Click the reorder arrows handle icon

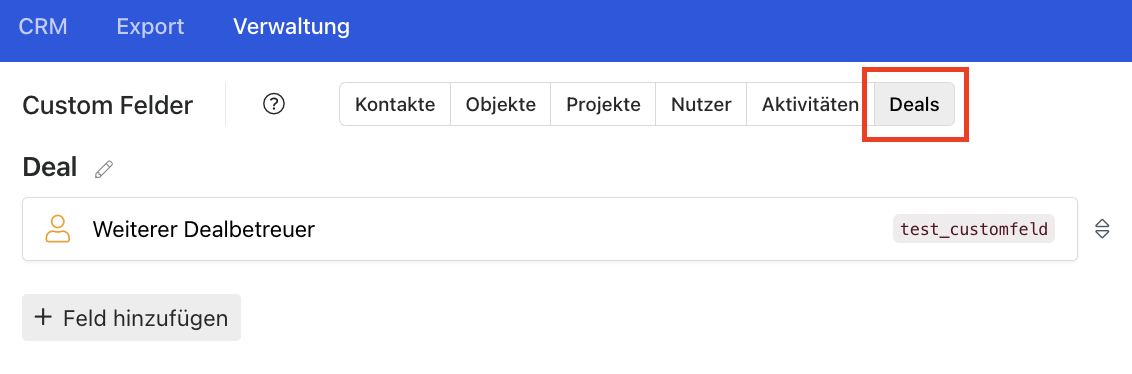tap(1102, 229)
